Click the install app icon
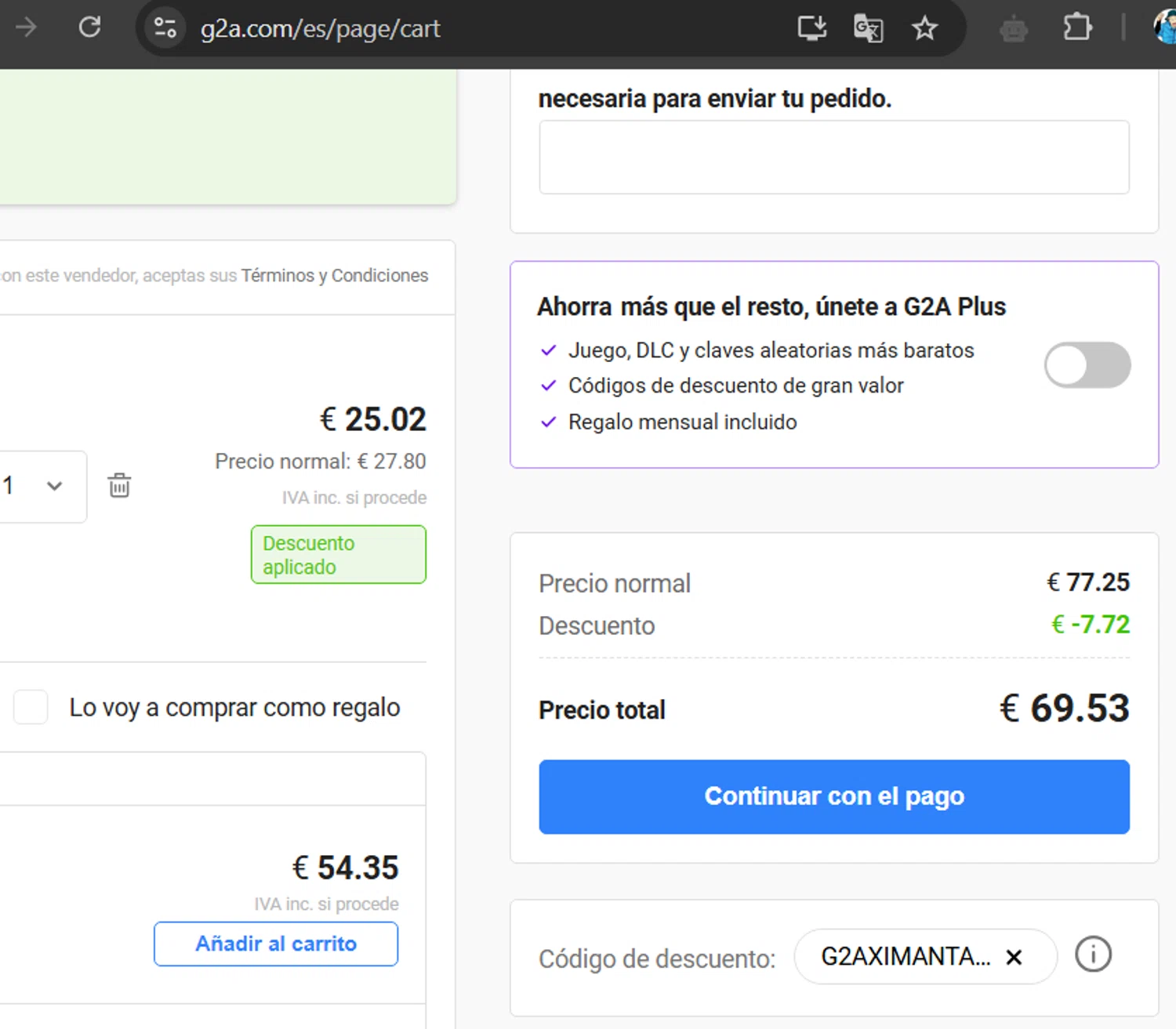 (x=811, y=28)
